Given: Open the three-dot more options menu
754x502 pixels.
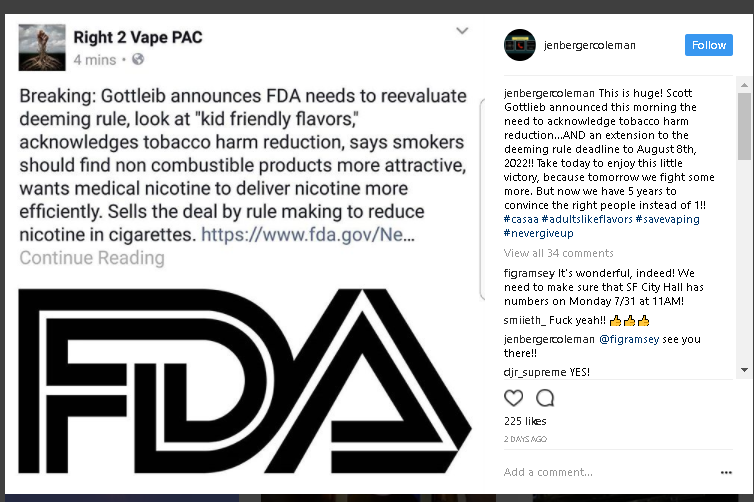Looking at the screenshot, I should [726, 472].
